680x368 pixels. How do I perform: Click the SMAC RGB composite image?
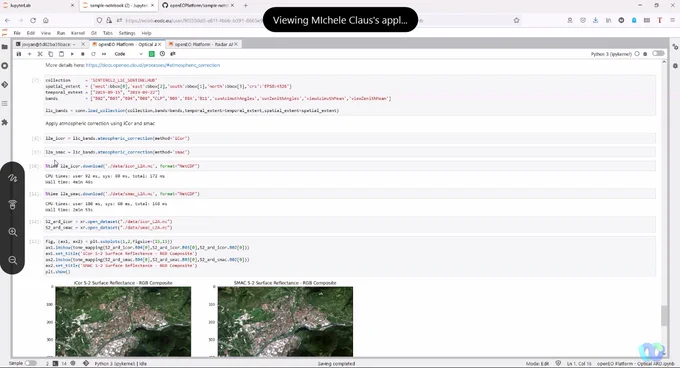click(285, 322)
